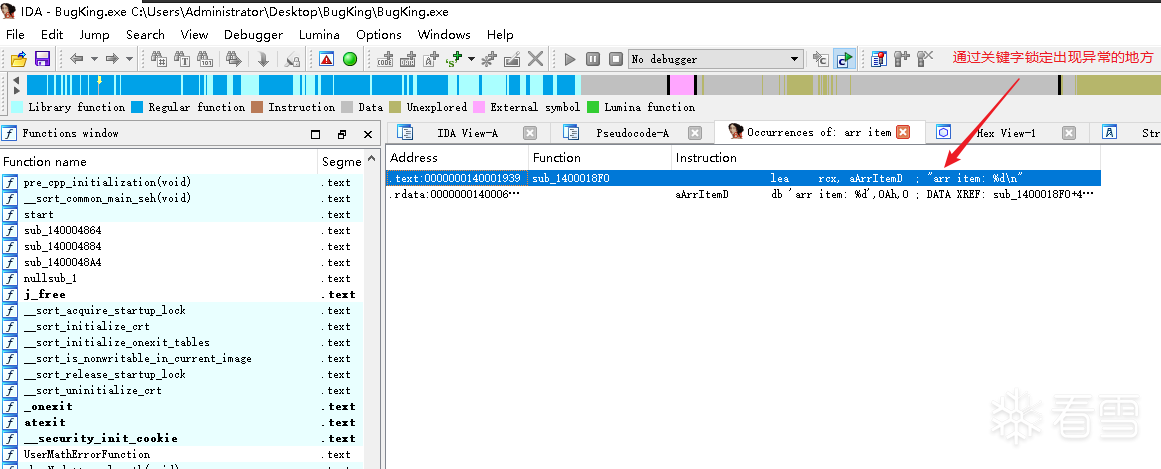Open the string type dropdown arrow
This screenshot has height=469, width=1161.
[471, 59]
